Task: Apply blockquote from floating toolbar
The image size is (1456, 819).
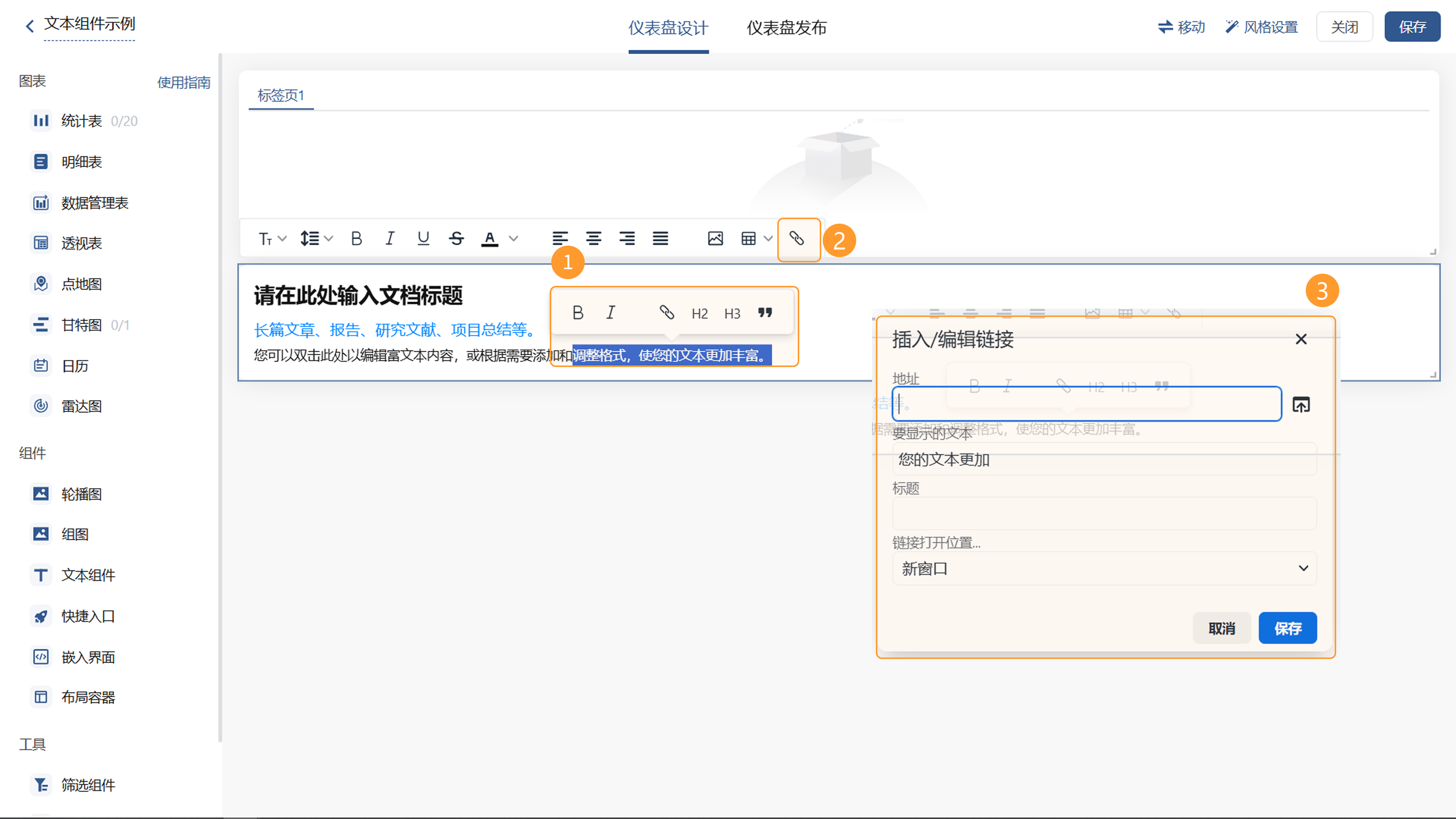Action: click(765, 312)
